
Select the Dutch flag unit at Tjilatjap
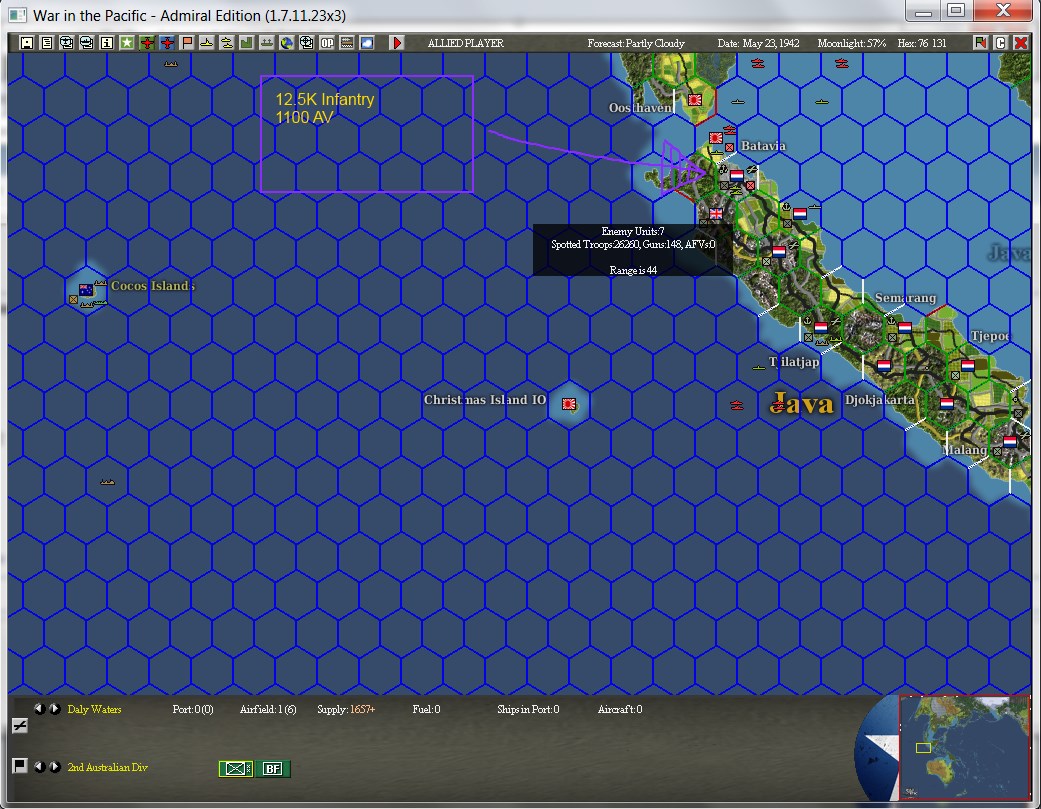point(821,327)
